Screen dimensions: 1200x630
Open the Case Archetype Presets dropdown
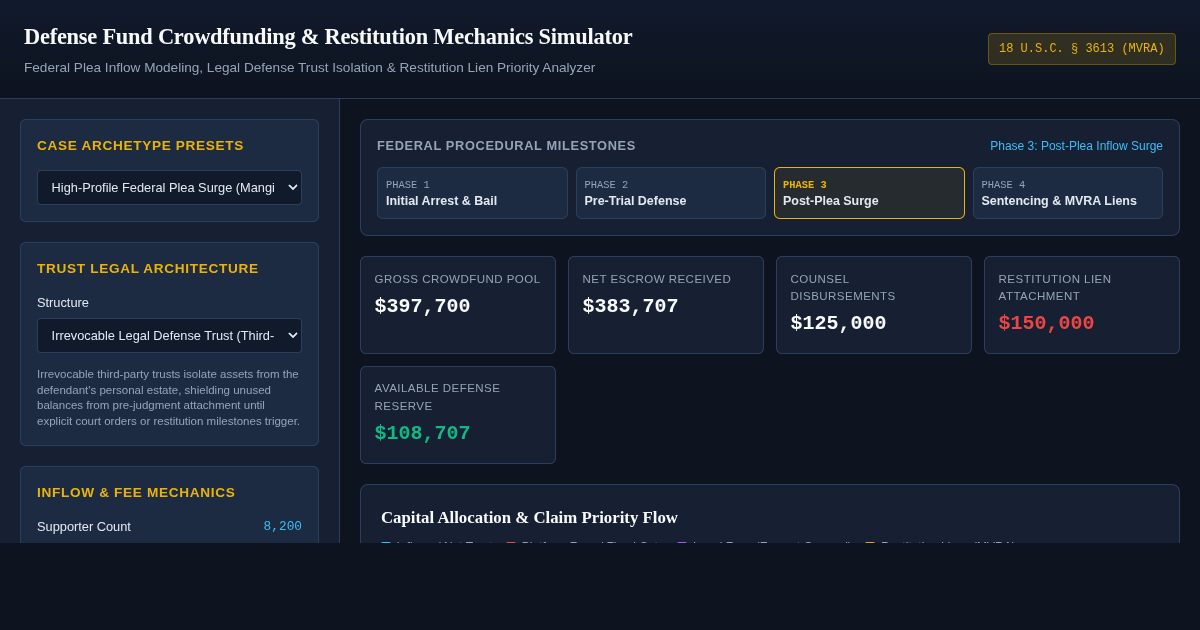[169, 187]
